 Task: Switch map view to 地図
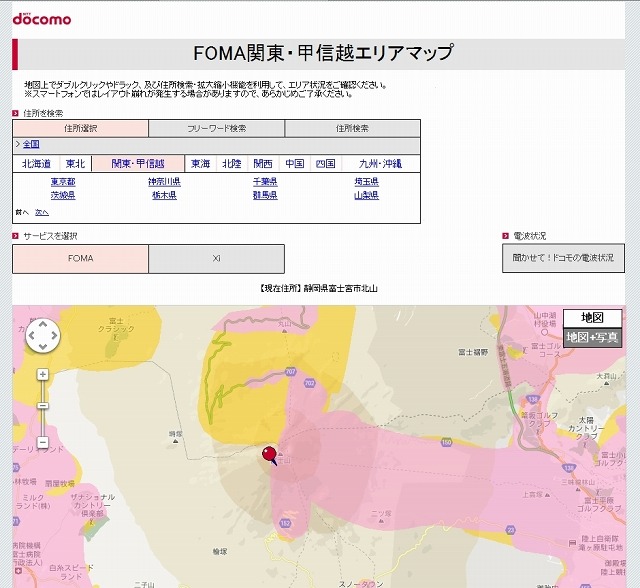(592, 317)
